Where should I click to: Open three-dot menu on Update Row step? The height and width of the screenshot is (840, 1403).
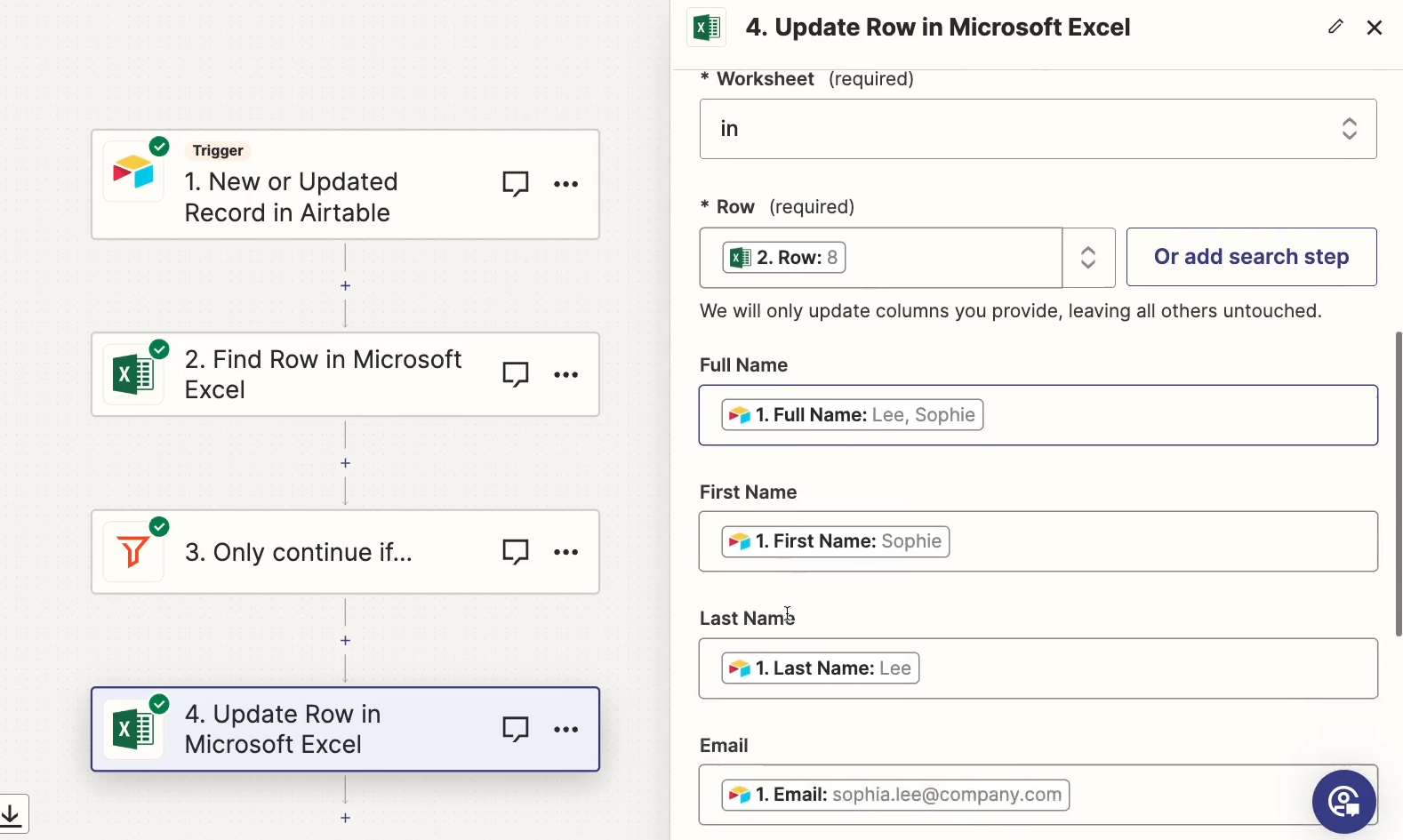pos(566,729)
